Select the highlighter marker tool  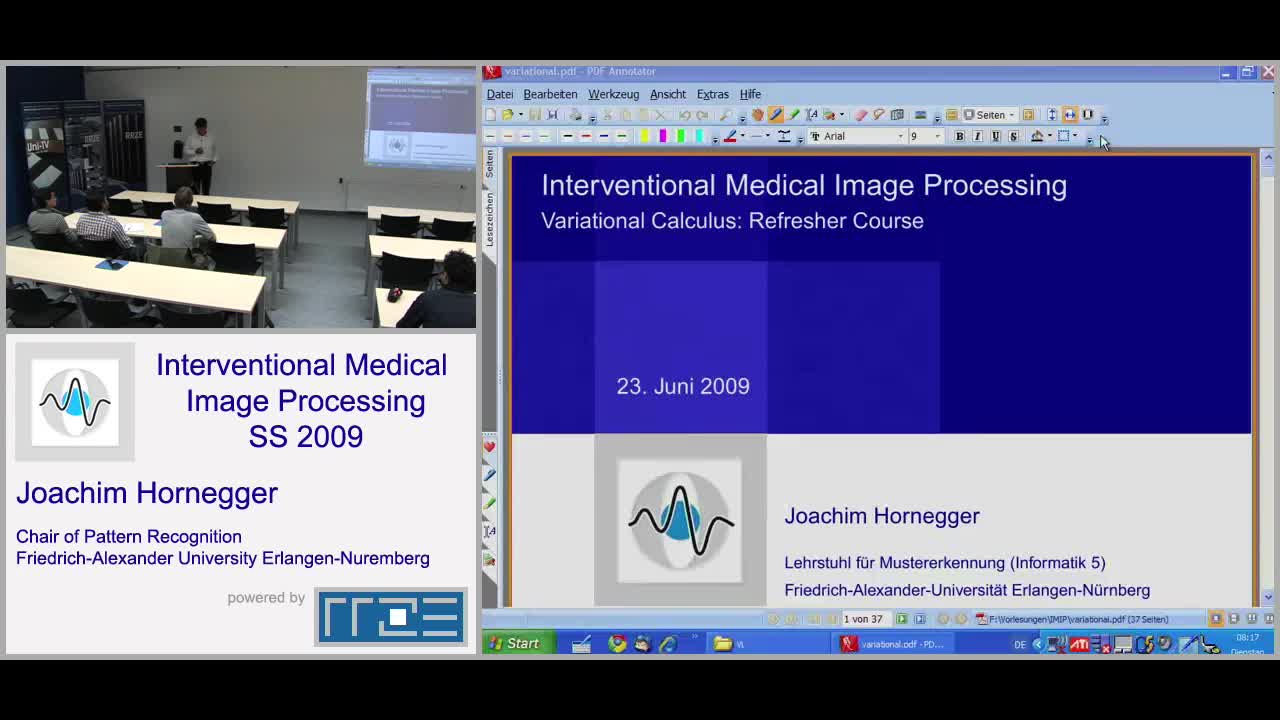[792, 113]
